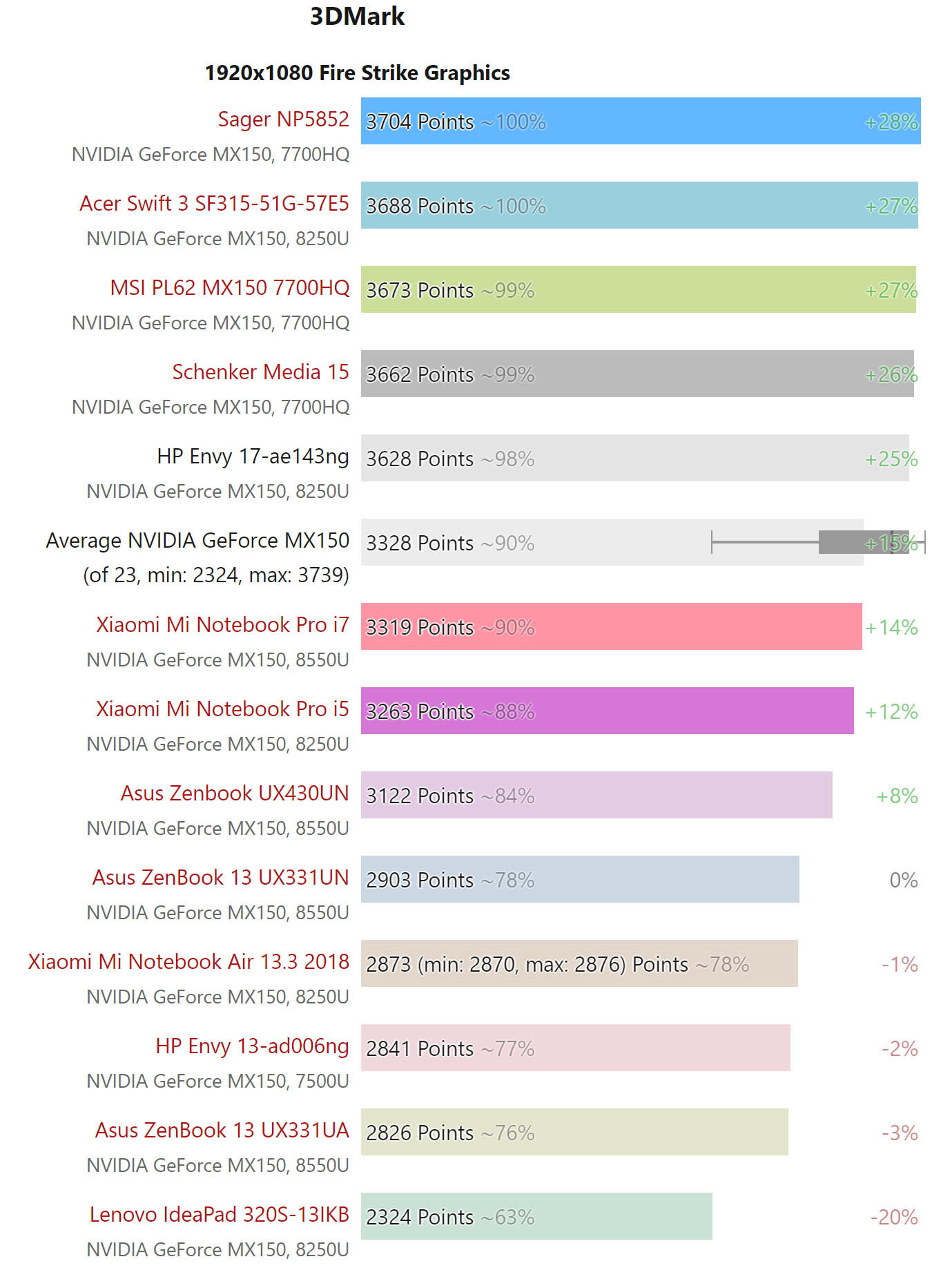Viewport: 941px width, 1288px height.
Task: Click the 2324 Points Lenovo bar
Action: click(536, 1216)
